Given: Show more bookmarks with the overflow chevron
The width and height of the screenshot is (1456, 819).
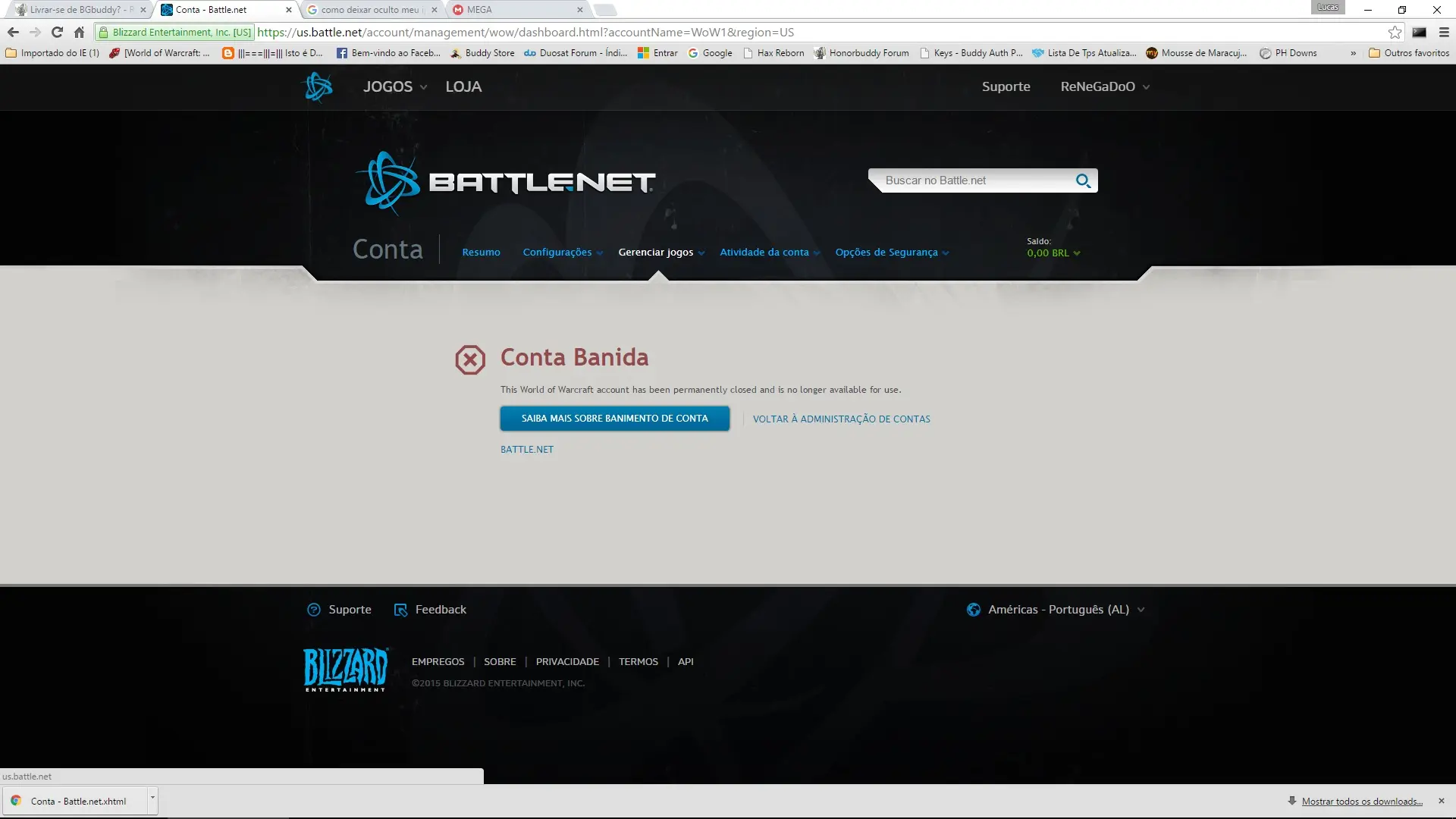Looking at the screenshot, I should click(1353, 53).
